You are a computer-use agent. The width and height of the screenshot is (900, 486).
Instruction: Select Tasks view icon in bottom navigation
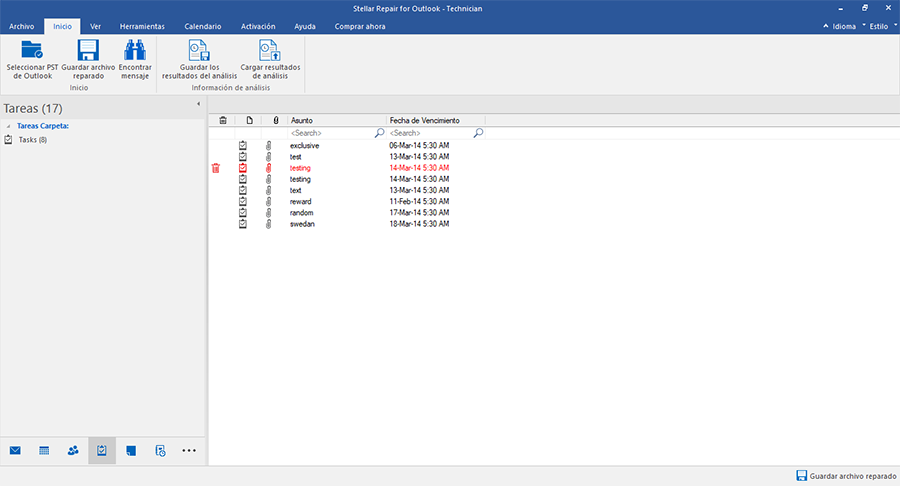[102, 451]
